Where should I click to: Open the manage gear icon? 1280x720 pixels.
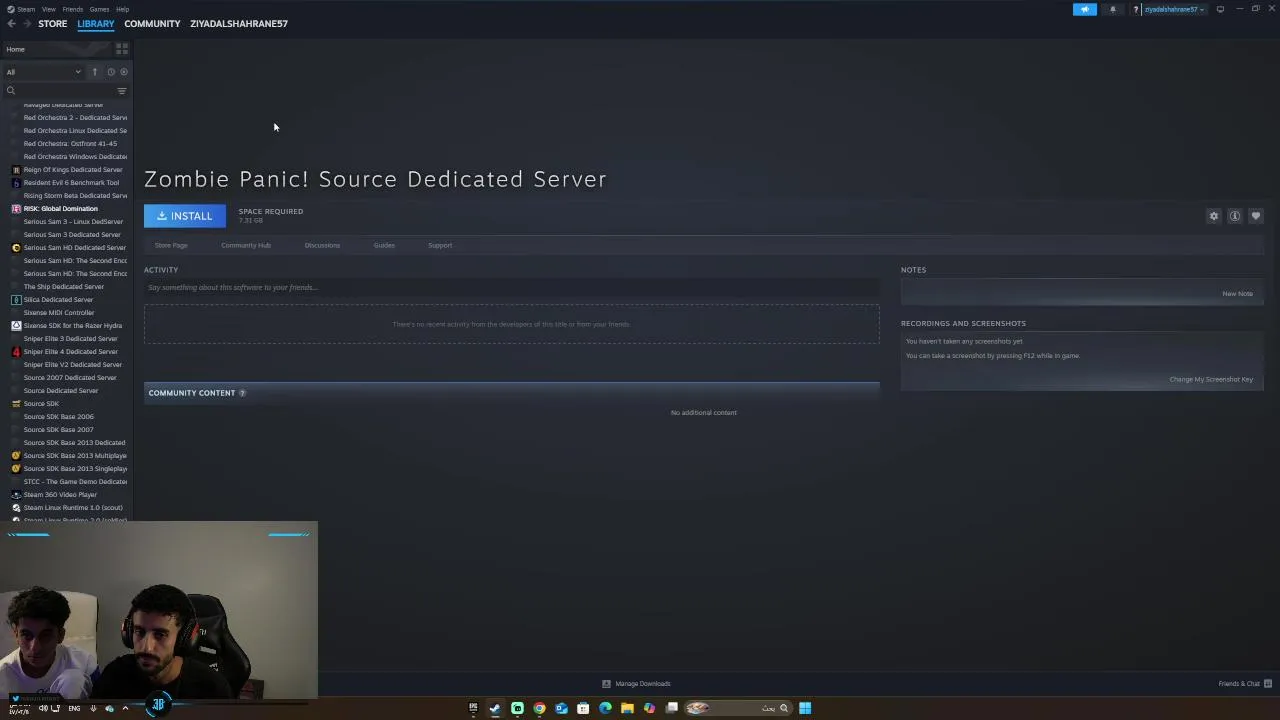click(1214, 216)
